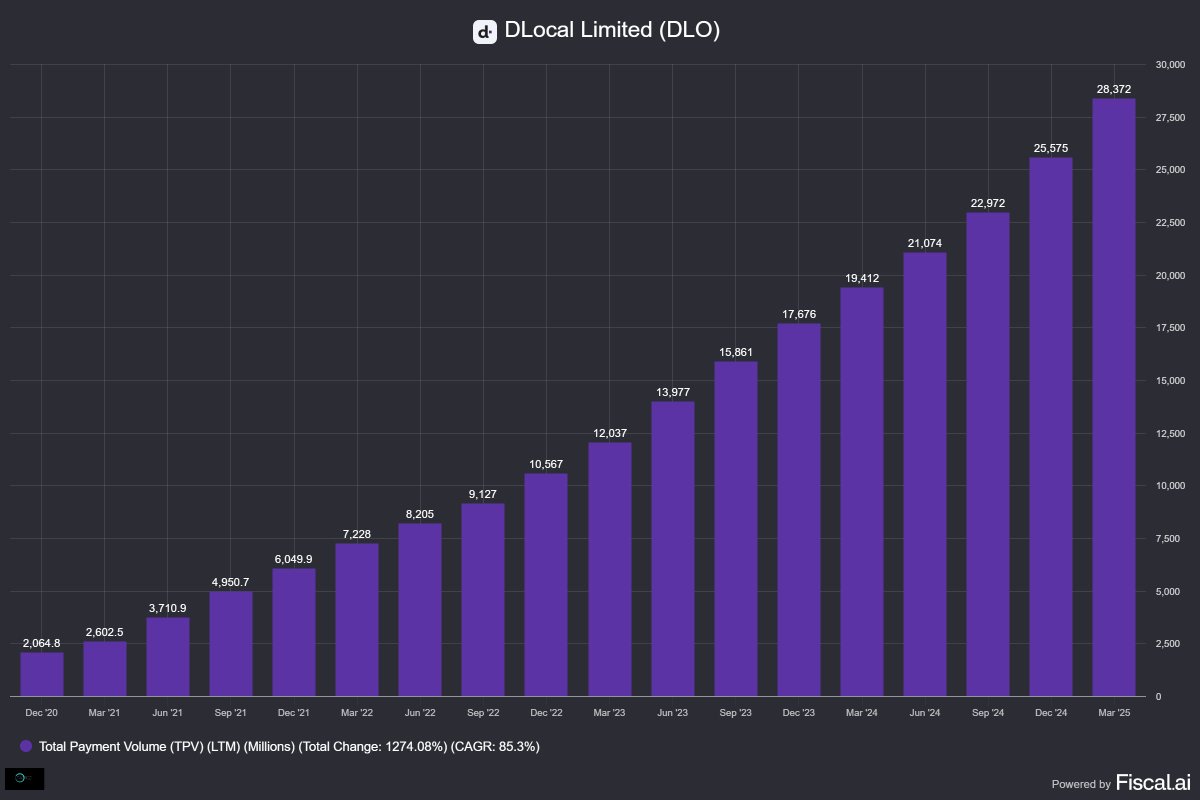
Task: Click the 9,127 value label
Action: pos(483,494)
